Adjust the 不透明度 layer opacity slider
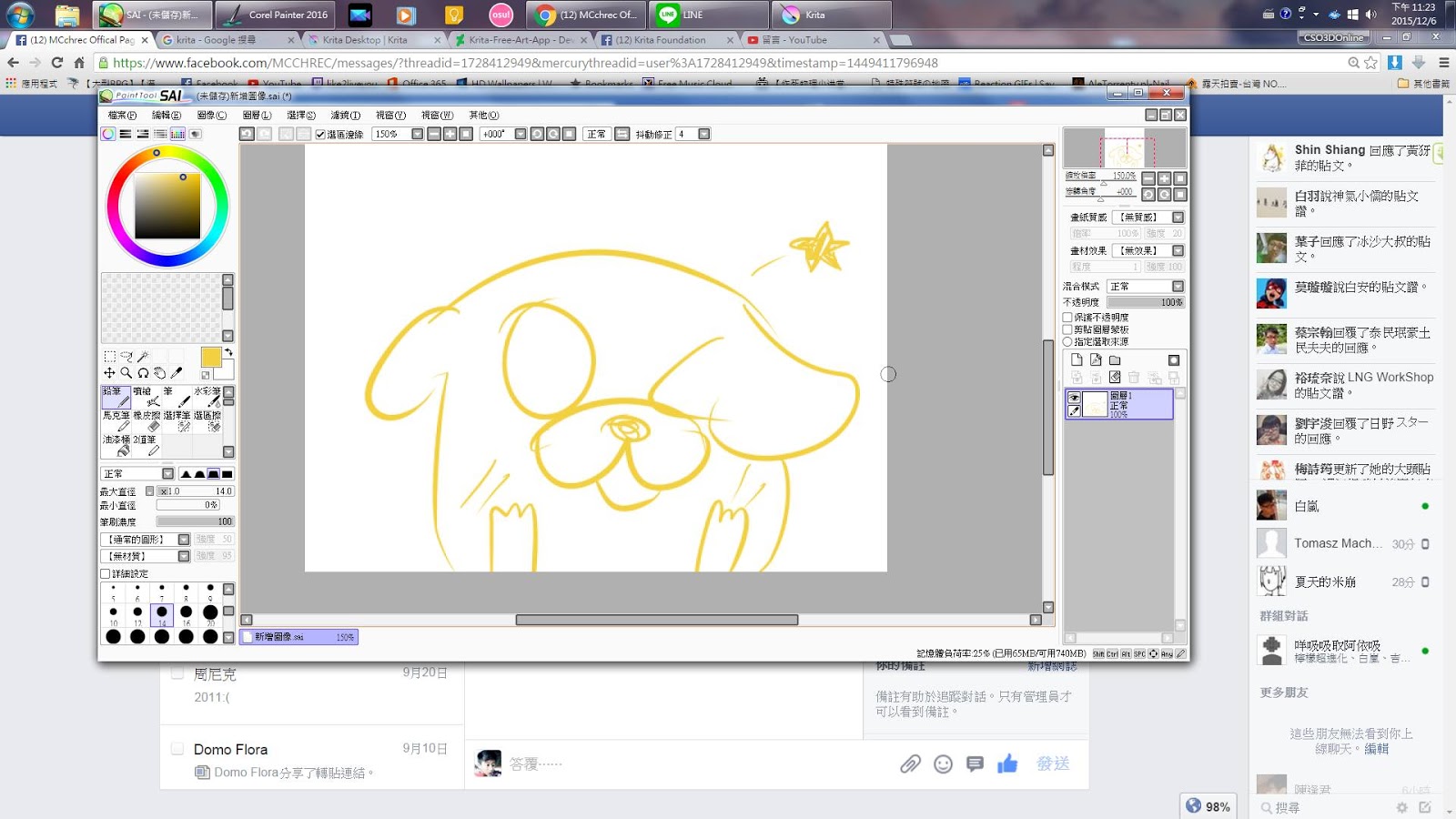Image resolution: width=1456 pixels, height=819 pixels. [1146, 302]
